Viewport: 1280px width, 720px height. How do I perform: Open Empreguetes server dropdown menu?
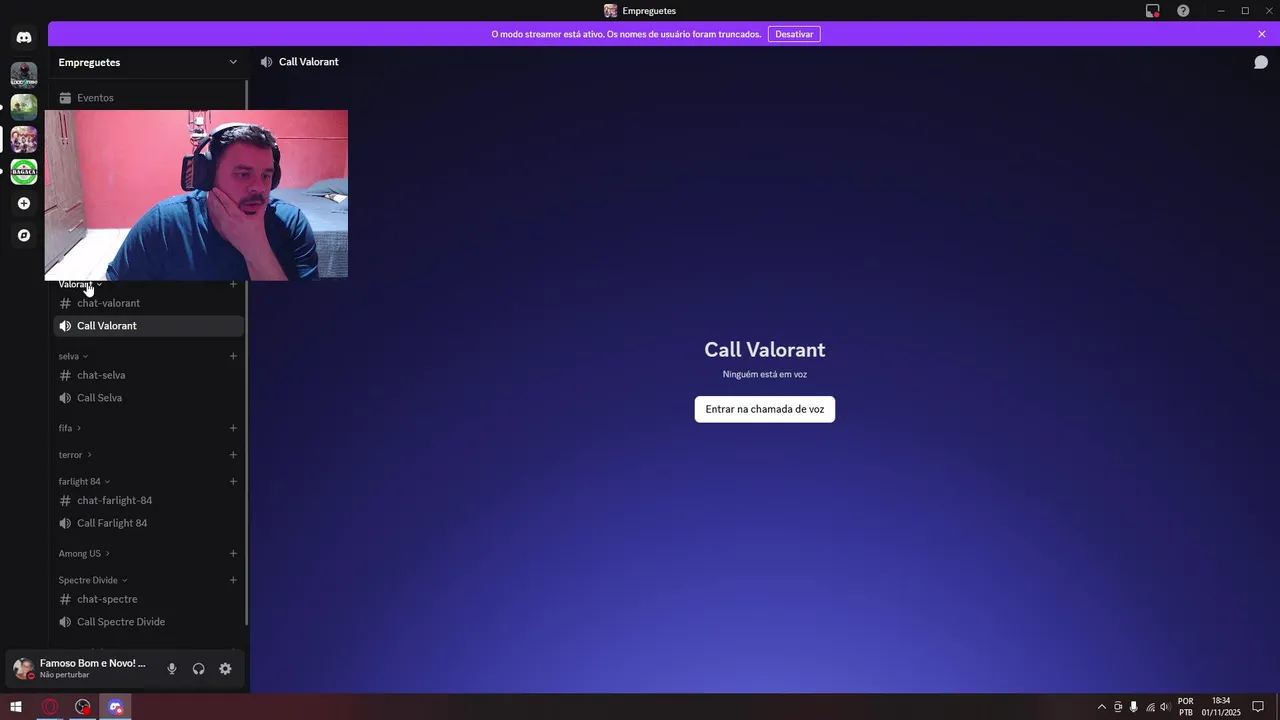coord(147,62)
